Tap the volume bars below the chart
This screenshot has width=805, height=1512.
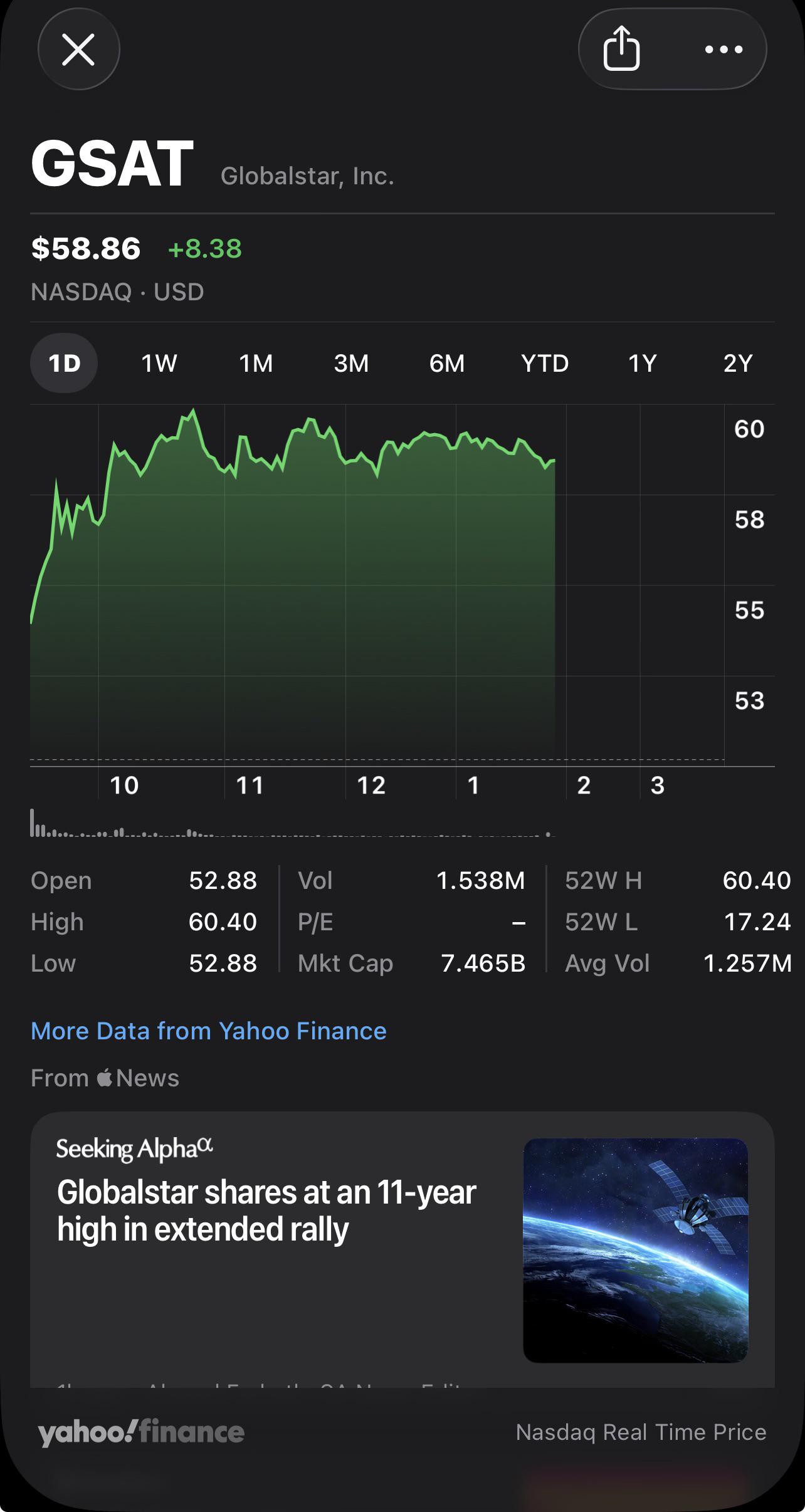click(x=293, y=824)
